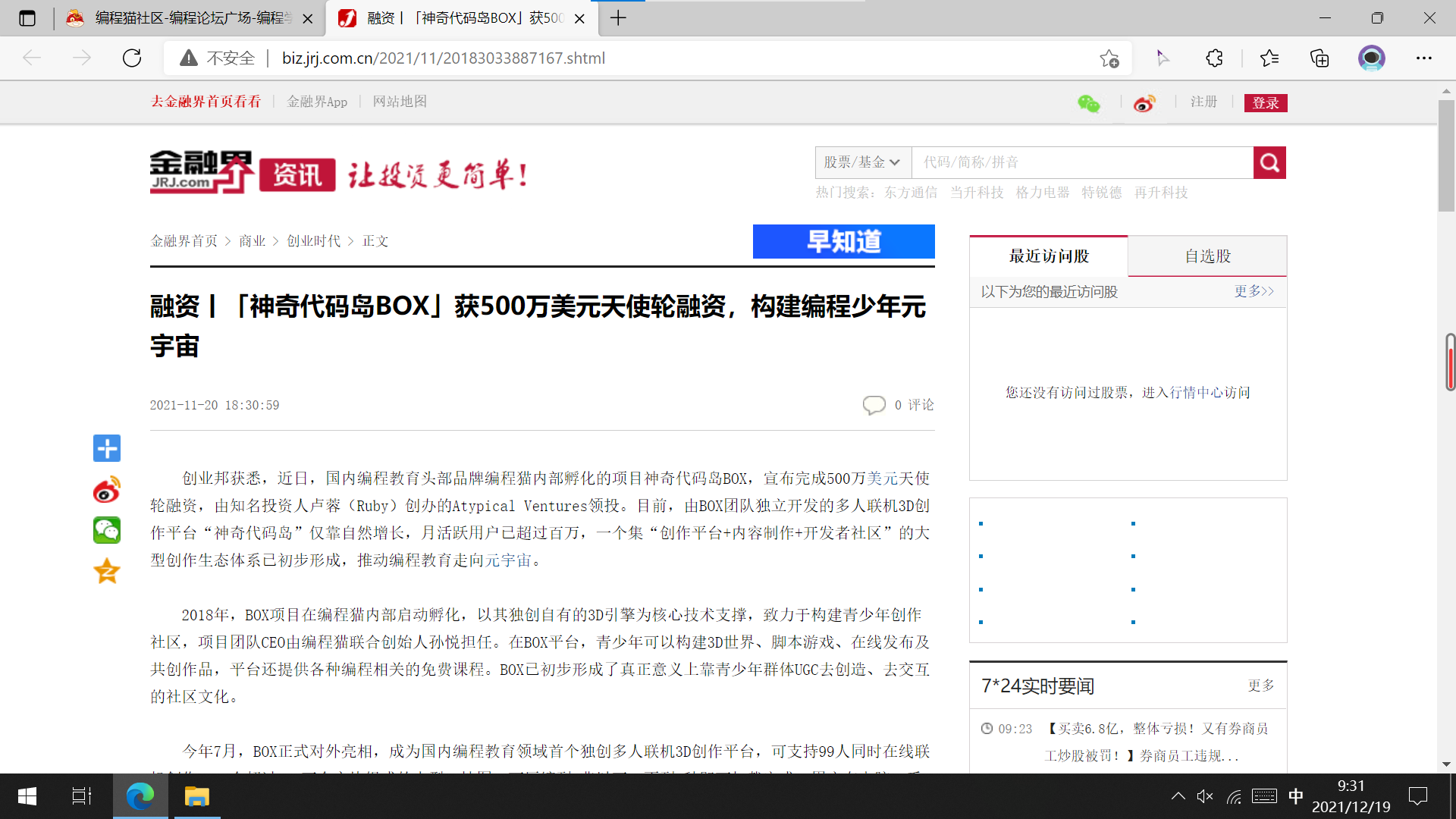
Task: Click the 中 input method indicator
Action: tap(1296, 796)
